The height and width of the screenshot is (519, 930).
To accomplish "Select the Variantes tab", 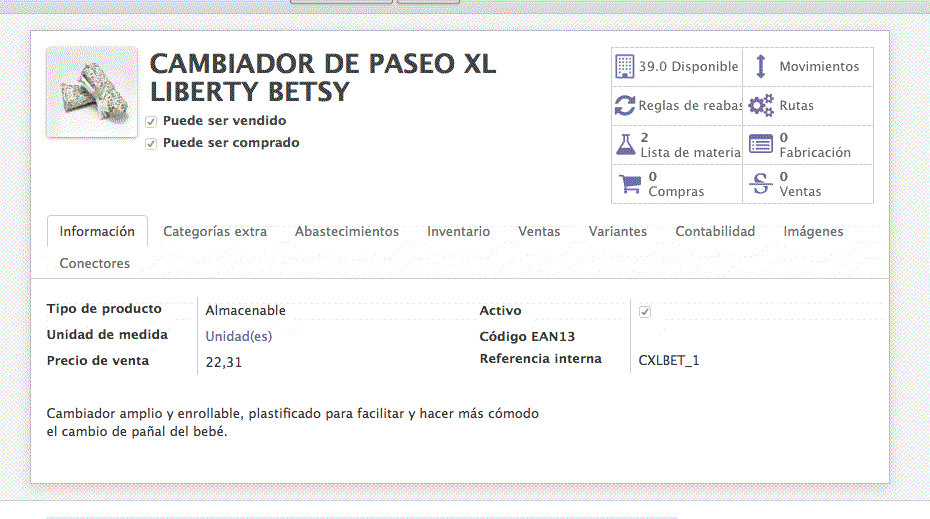I will pos(617,232).
